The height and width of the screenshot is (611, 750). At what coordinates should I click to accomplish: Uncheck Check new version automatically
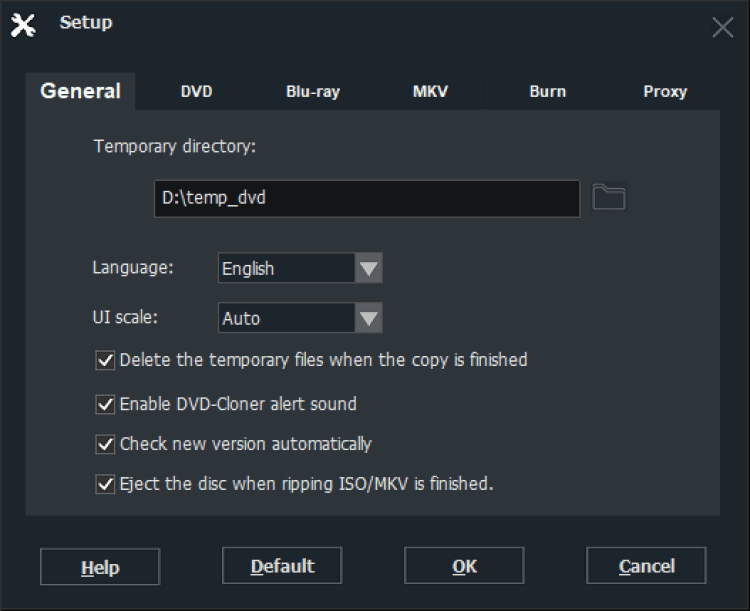coord(105,444)
